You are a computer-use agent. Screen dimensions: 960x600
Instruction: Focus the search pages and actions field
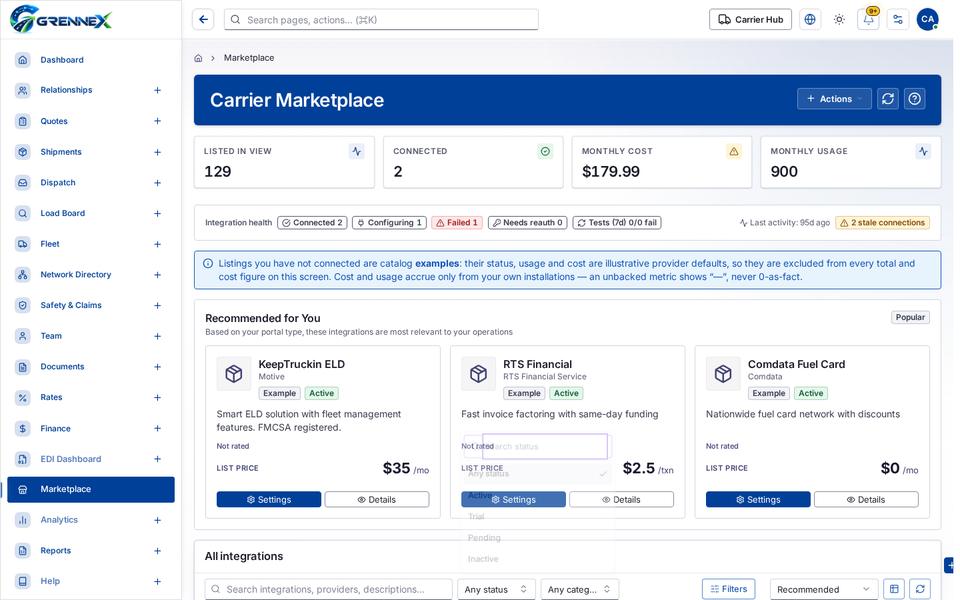click(381, 20)
